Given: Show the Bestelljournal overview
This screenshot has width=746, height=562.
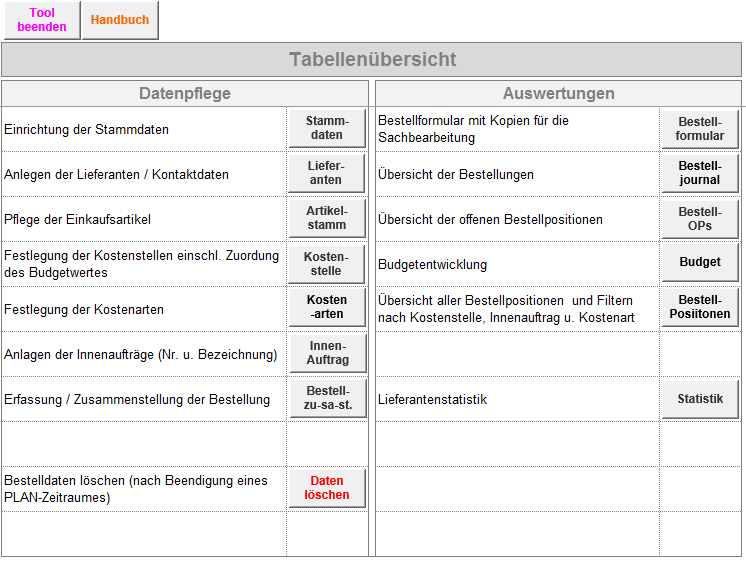Looking at the screenshot, I should tap(700, 173).
